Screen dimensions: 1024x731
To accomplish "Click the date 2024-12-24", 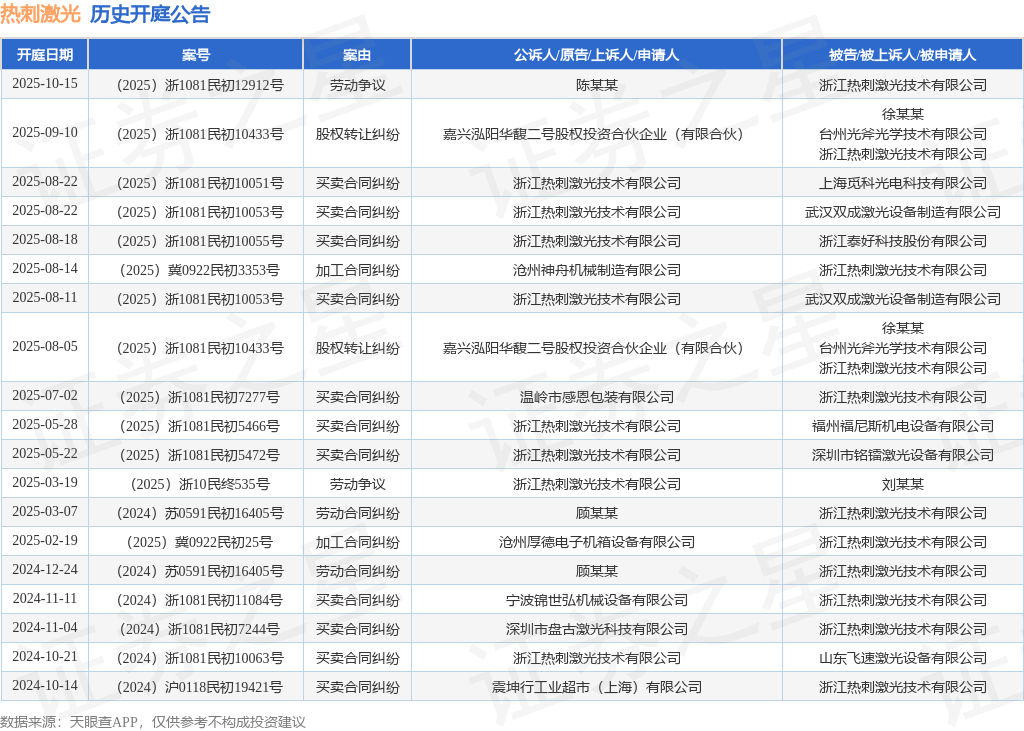I will (44, 570).
